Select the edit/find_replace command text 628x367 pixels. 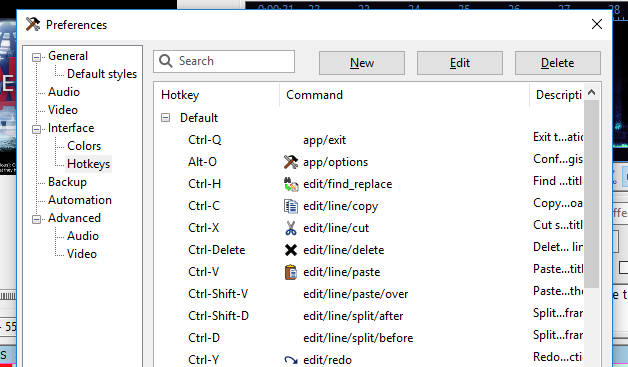pos(347,184)
